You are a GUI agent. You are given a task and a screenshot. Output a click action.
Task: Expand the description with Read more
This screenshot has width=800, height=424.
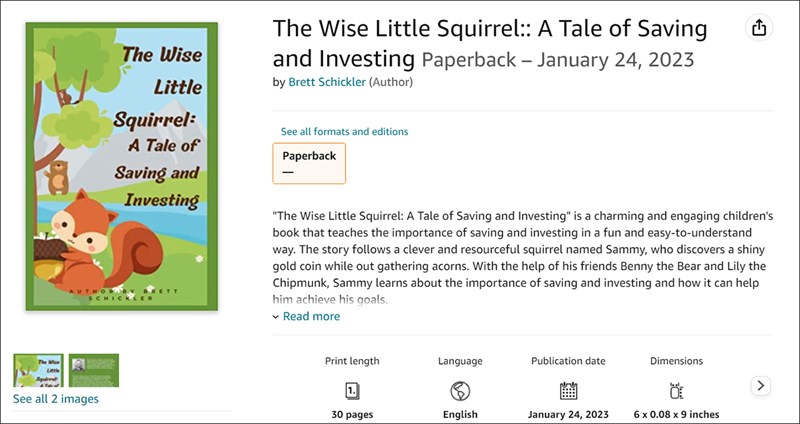coord(311,316)
